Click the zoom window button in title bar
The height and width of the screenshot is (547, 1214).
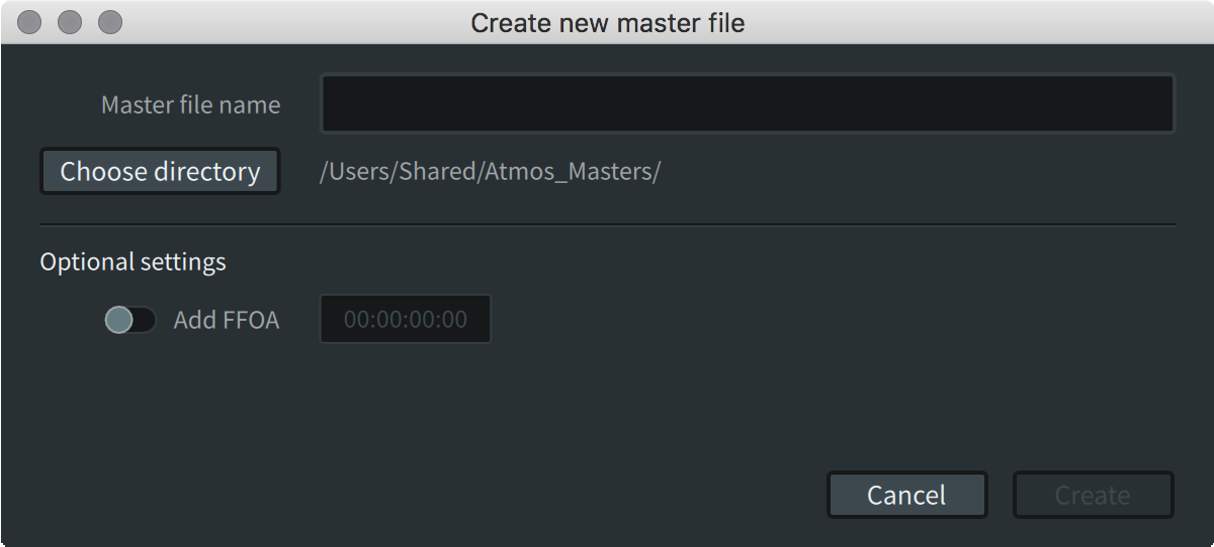tap(109, 22)
